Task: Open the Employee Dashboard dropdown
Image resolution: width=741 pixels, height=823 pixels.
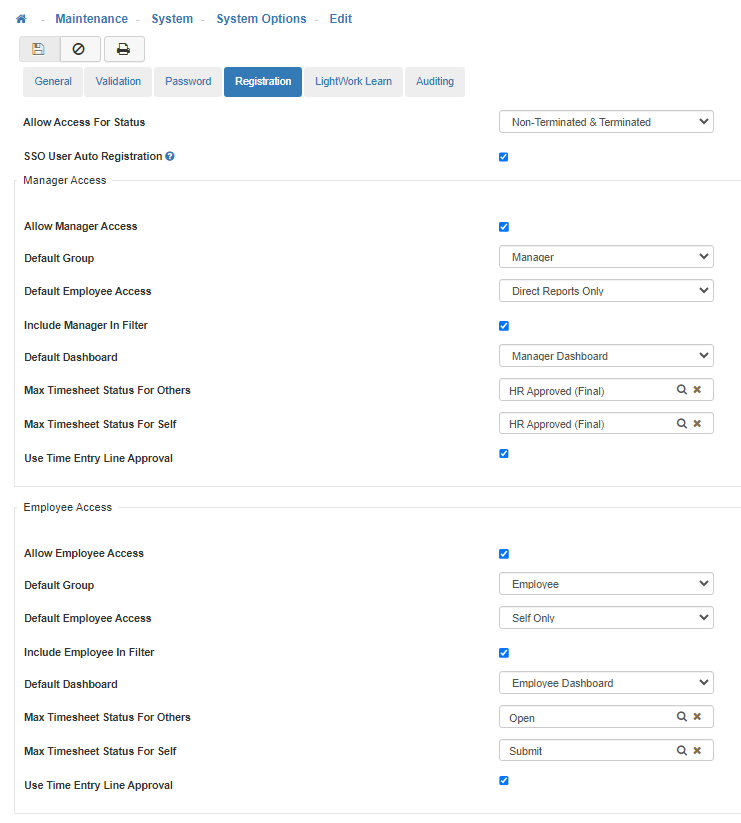Action: 606,683
